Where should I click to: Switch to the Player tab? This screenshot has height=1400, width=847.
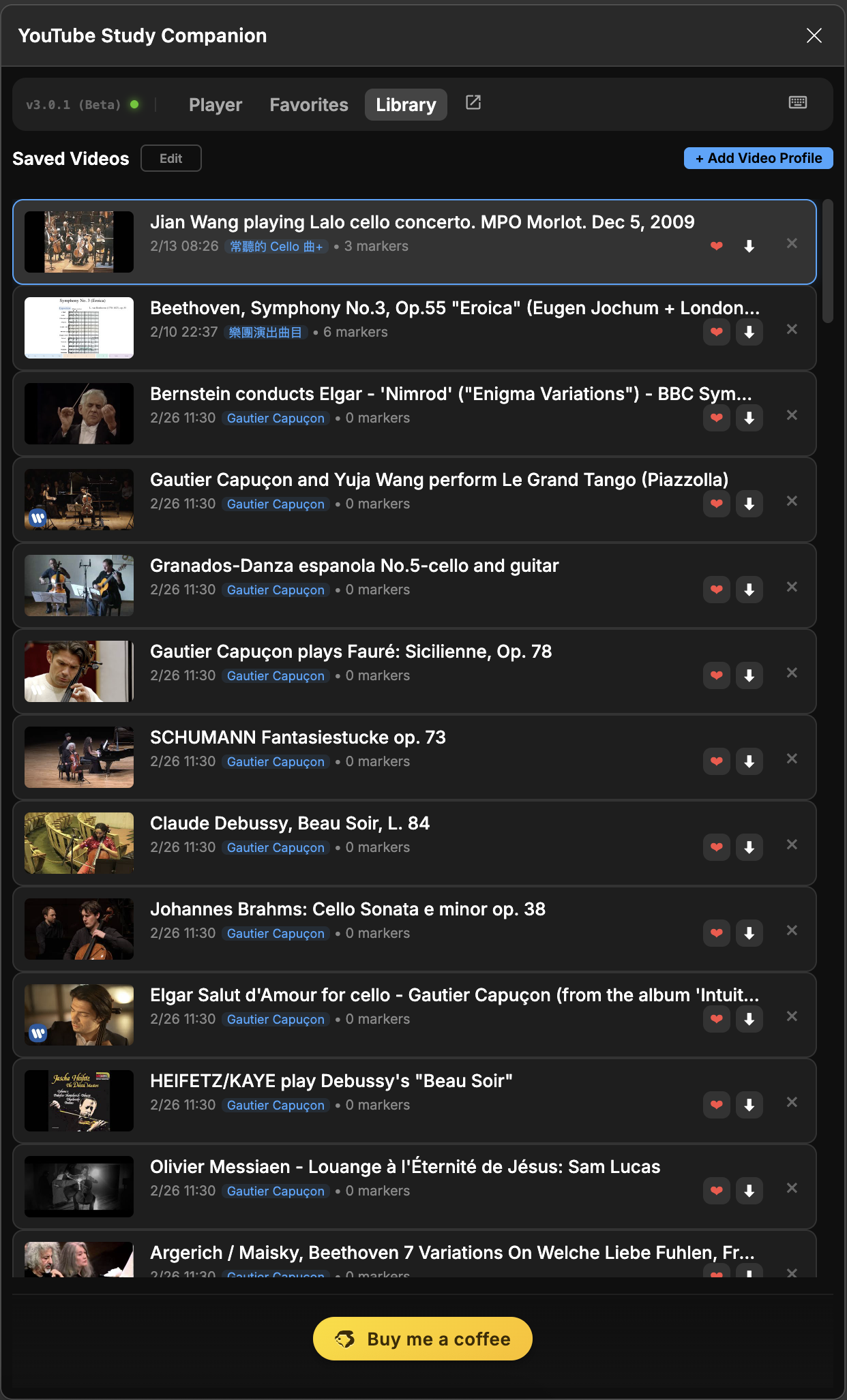[216, 105]
